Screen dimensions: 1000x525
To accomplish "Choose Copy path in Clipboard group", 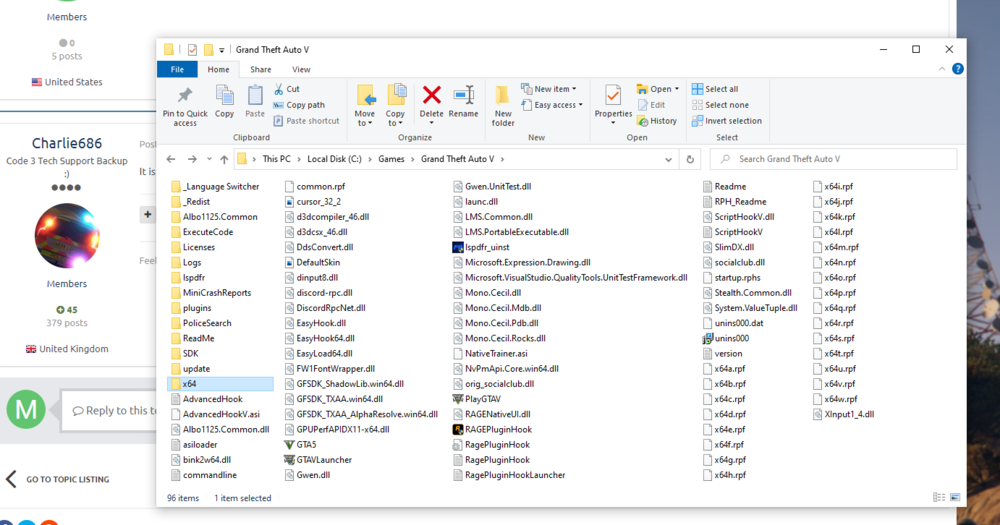I will click(x=298, y=105).
